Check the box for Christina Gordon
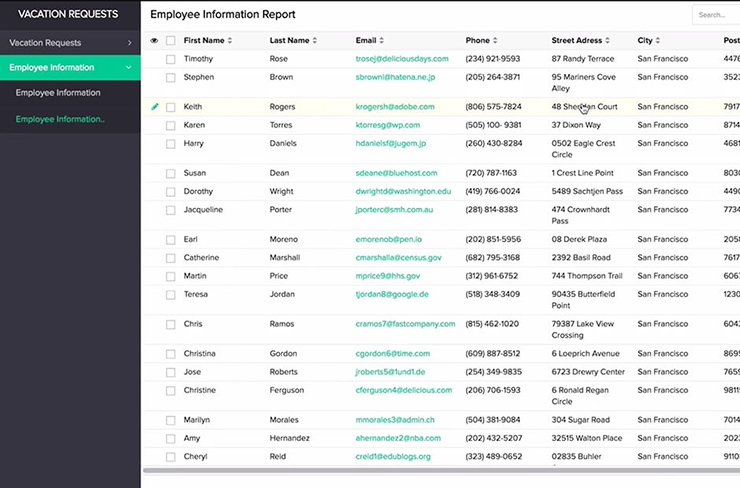This screenshot has width=740, height=488. (171, 354)
